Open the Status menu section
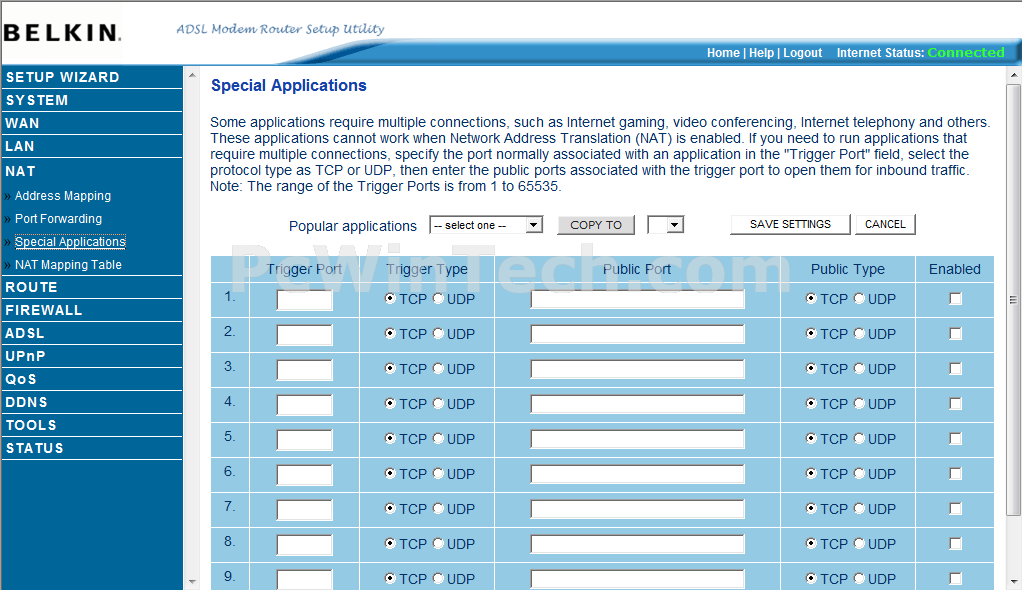The width and height of the screenshot is (1022, 590). pyautogui.click(x=35, y=449)
